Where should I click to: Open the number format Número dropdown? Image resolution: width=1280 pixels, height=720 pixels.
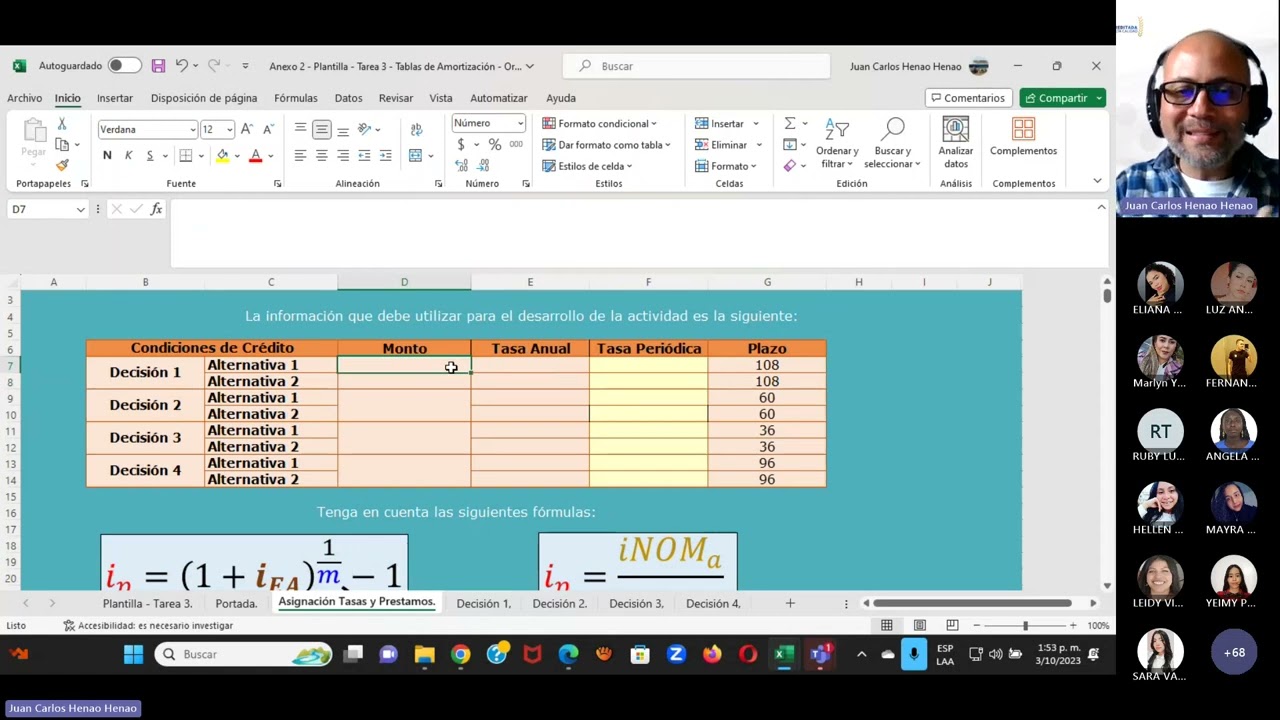(520, 123)
